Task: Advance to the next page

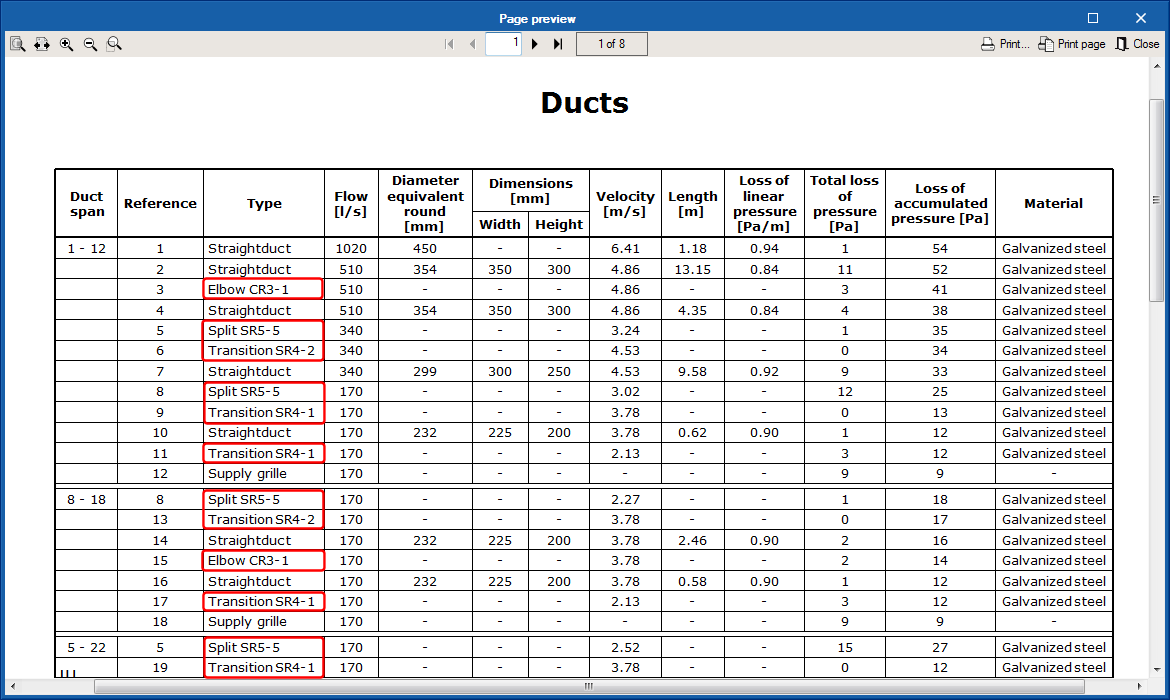Action: [x=534, y=43]
